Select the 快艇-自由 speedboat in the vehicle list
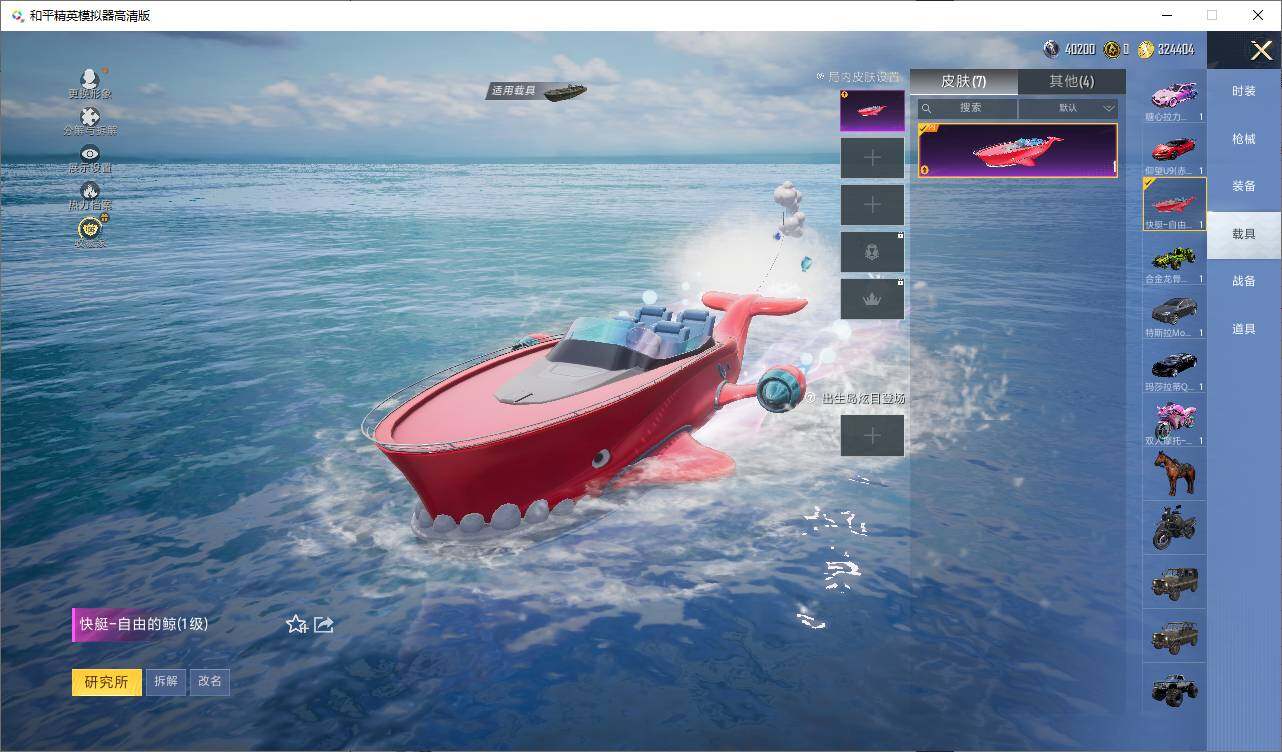Screen dimensions: 1282x752 point(1174,205)
